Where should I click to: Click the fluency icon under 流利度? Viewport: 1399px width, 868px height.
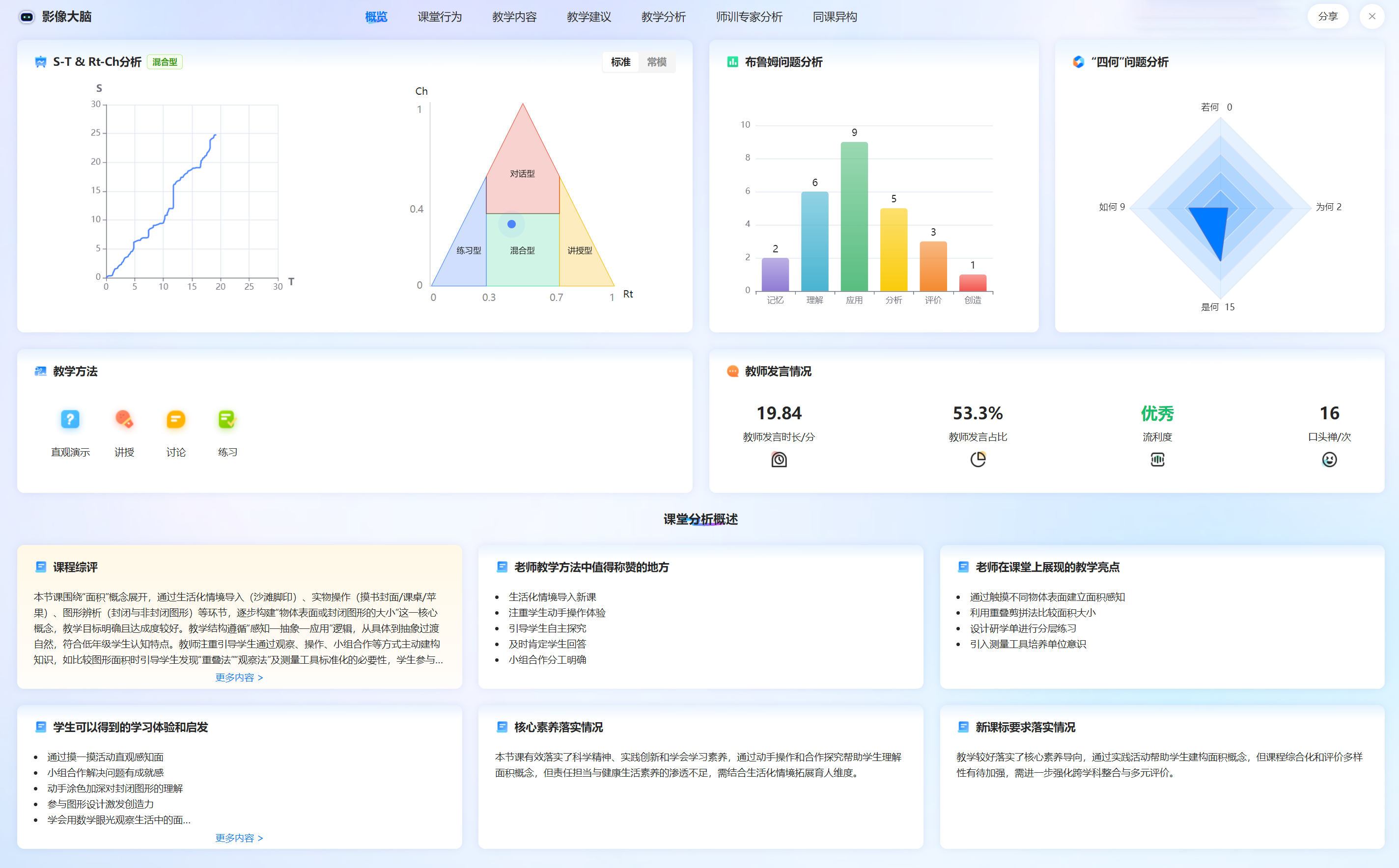(x=1157, y=459)
